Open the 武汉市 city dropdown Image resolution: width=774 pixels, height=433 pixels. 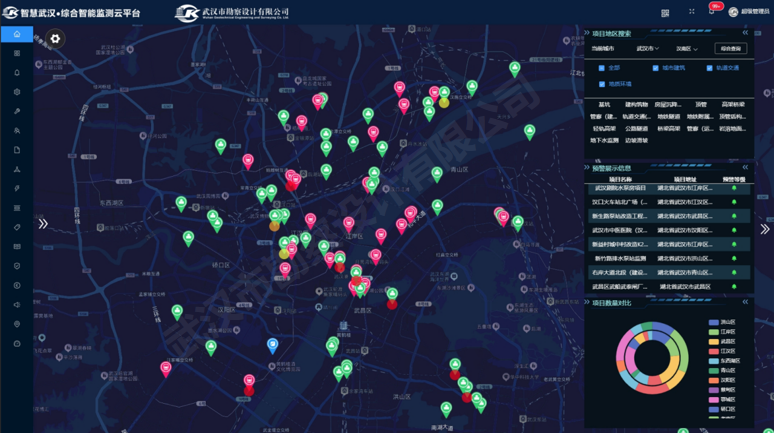click(648, 48)
